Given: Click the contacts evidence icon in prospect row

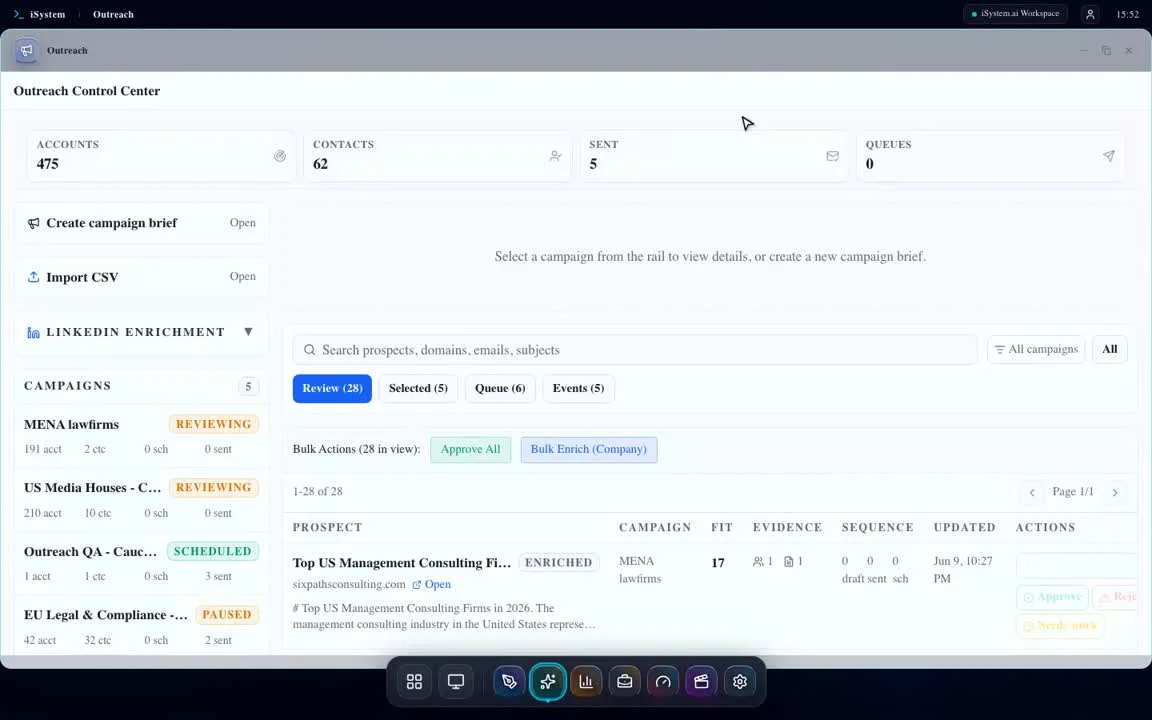Looking at the screenshot, I should [x=758, y=561].
